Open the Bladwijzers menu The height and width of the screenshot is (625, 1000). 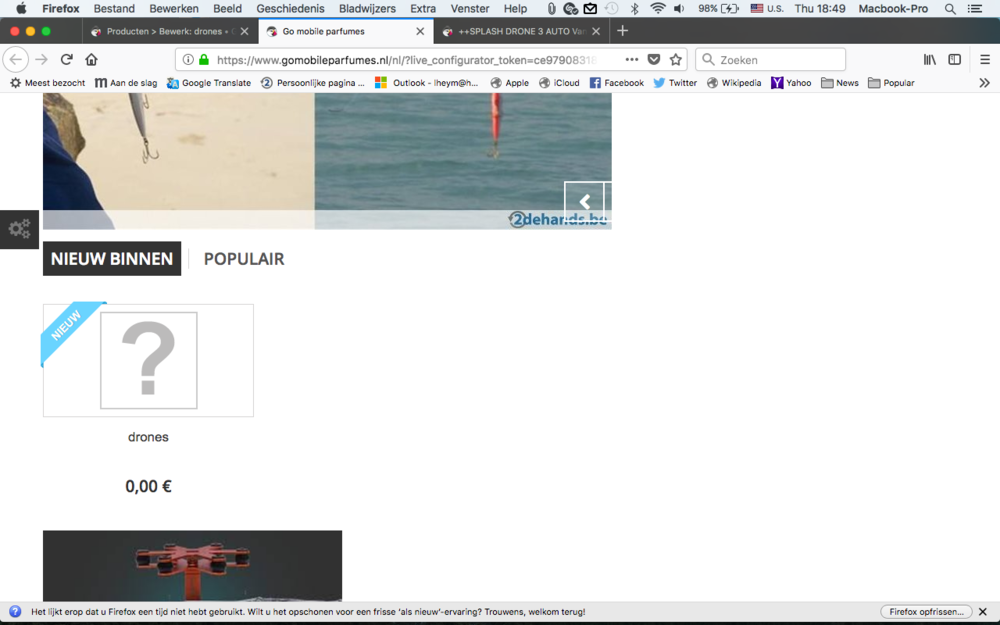pyautogui.click(x=367, y=8)
